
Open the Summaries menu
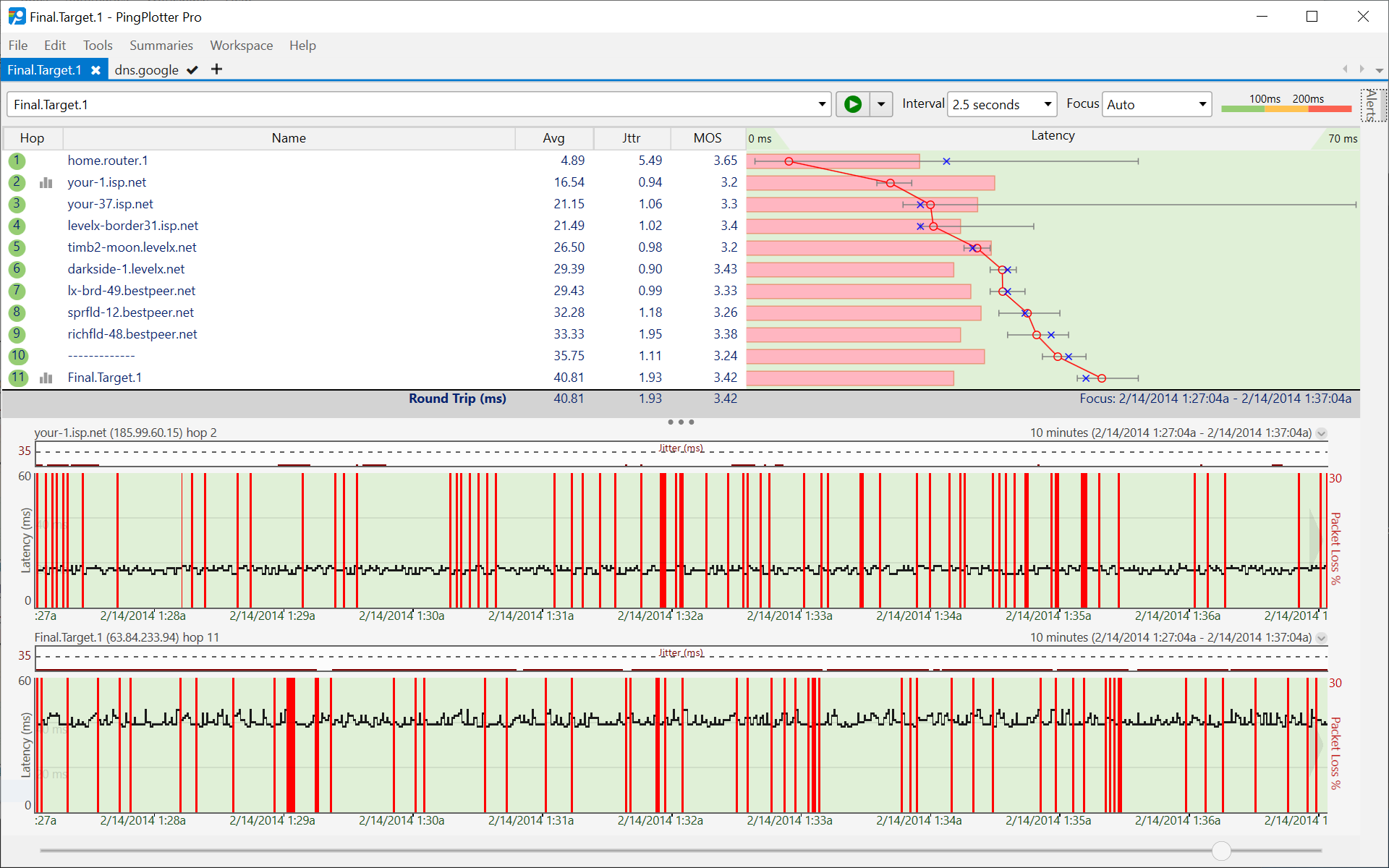tap(161, 46)
